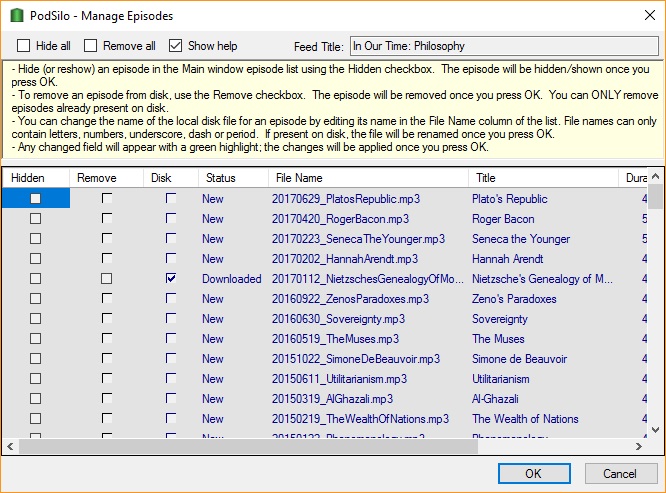
Task: Select the Zeno's Paradoxes title cell
Action: 514,299
